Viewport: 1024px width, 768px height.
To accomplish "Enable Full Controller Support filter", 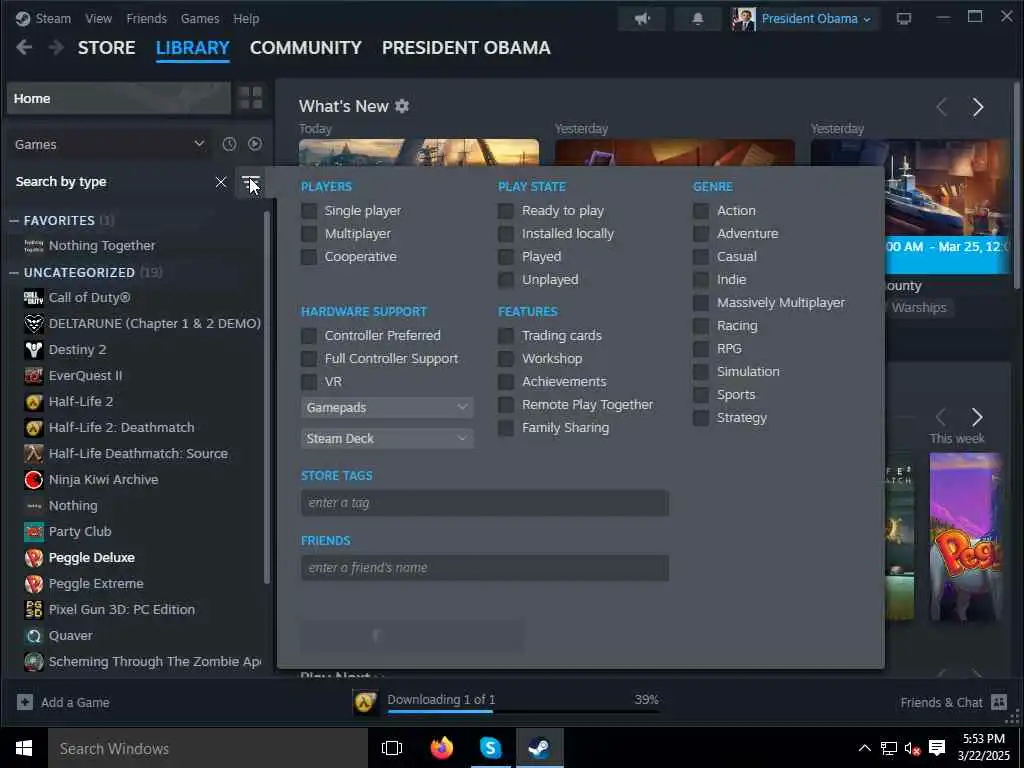I will [309, 359].
